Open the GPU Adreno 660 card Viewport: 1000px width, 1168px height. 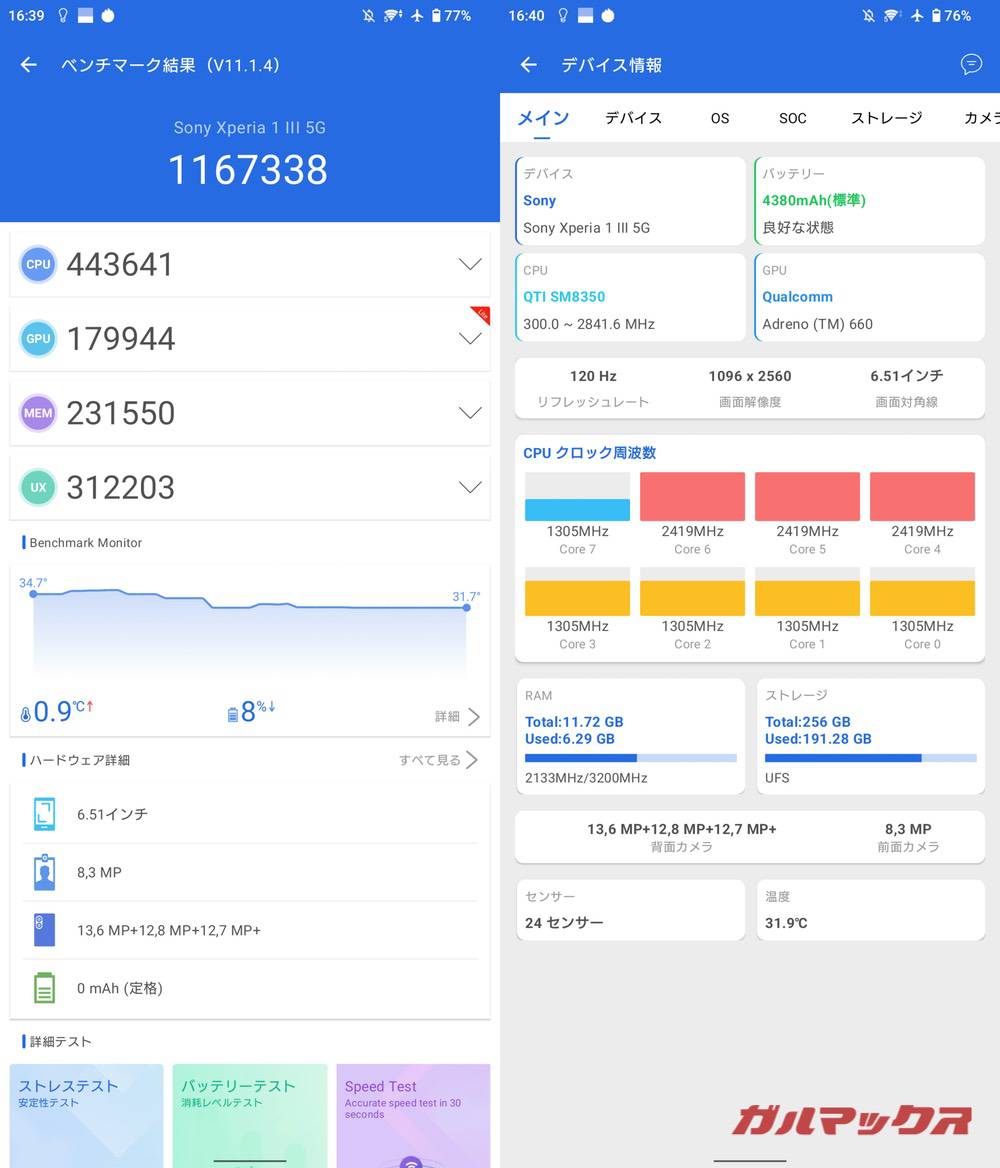[870, 297]
